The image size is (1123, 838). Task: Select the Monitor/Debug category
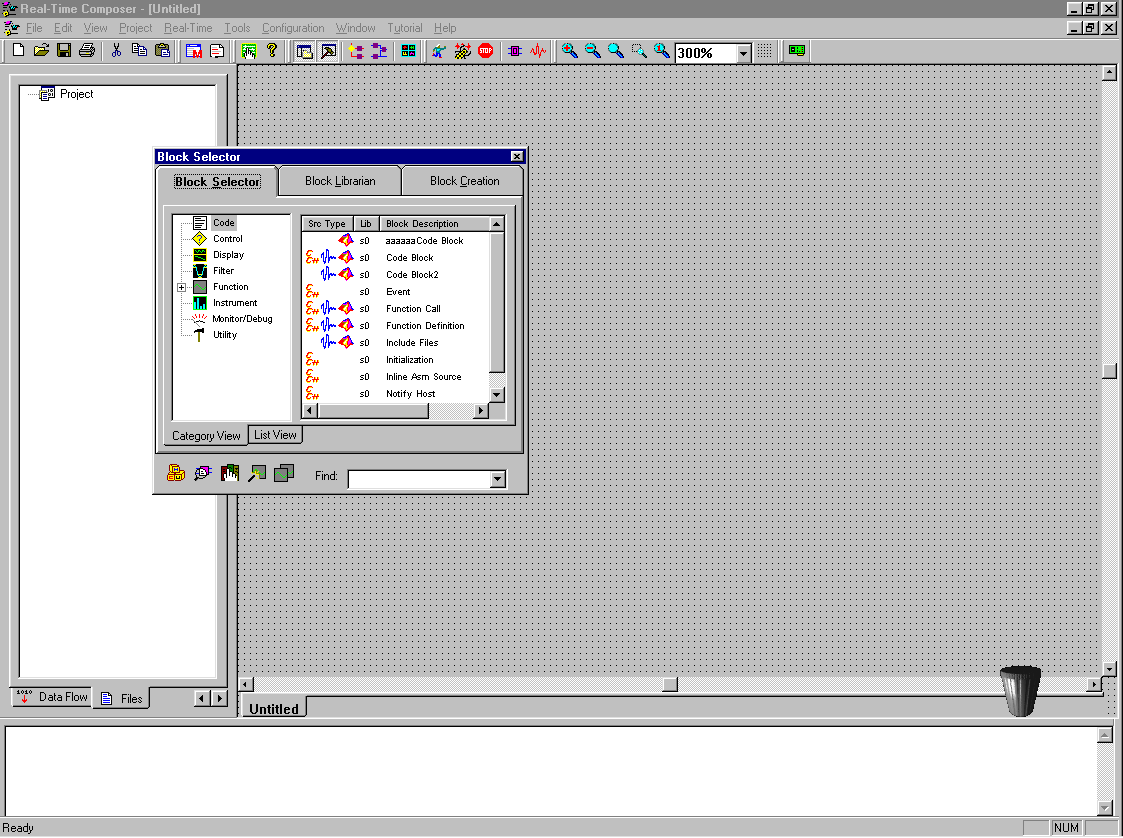pyautogui.click(x=242, y=319)
